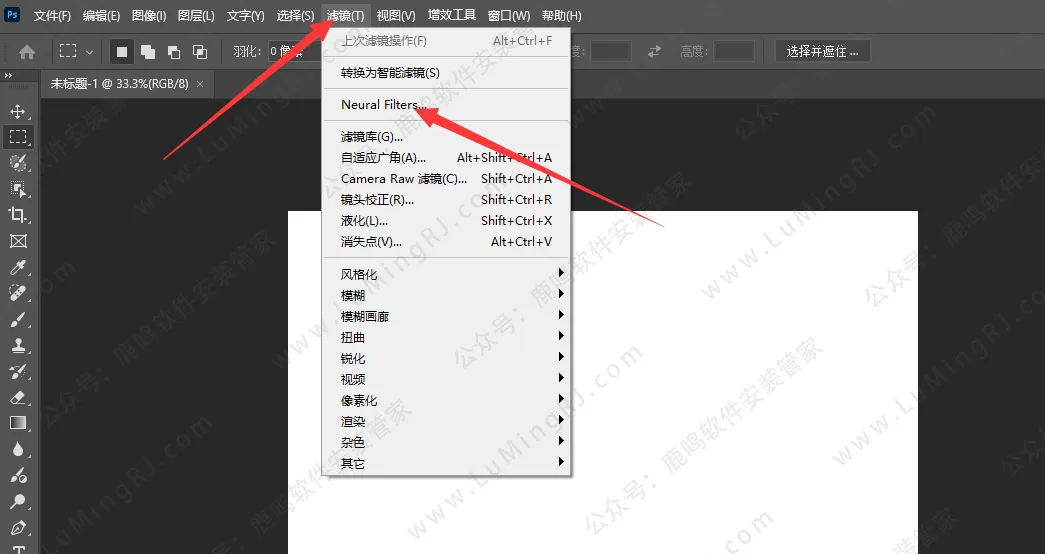Expand the 风格化 submenu
This screenshot has height=554, width=1045.
pos(446,274)
